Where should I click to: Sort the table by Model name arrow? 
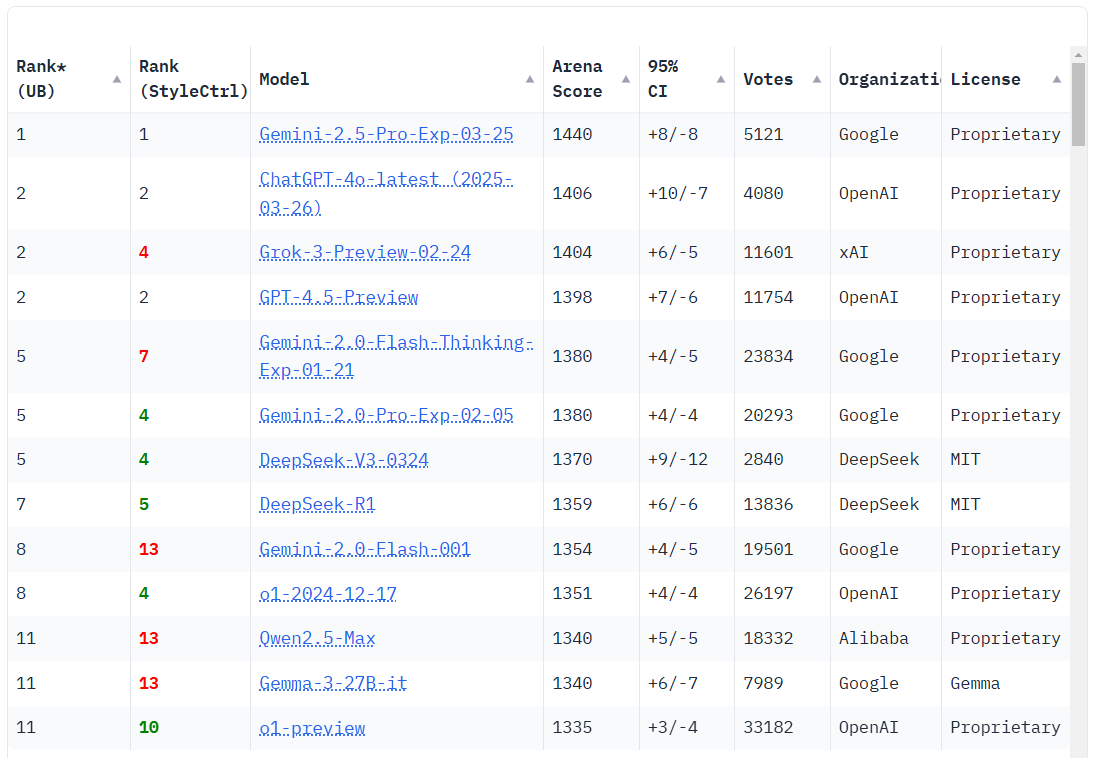[530, 79]
